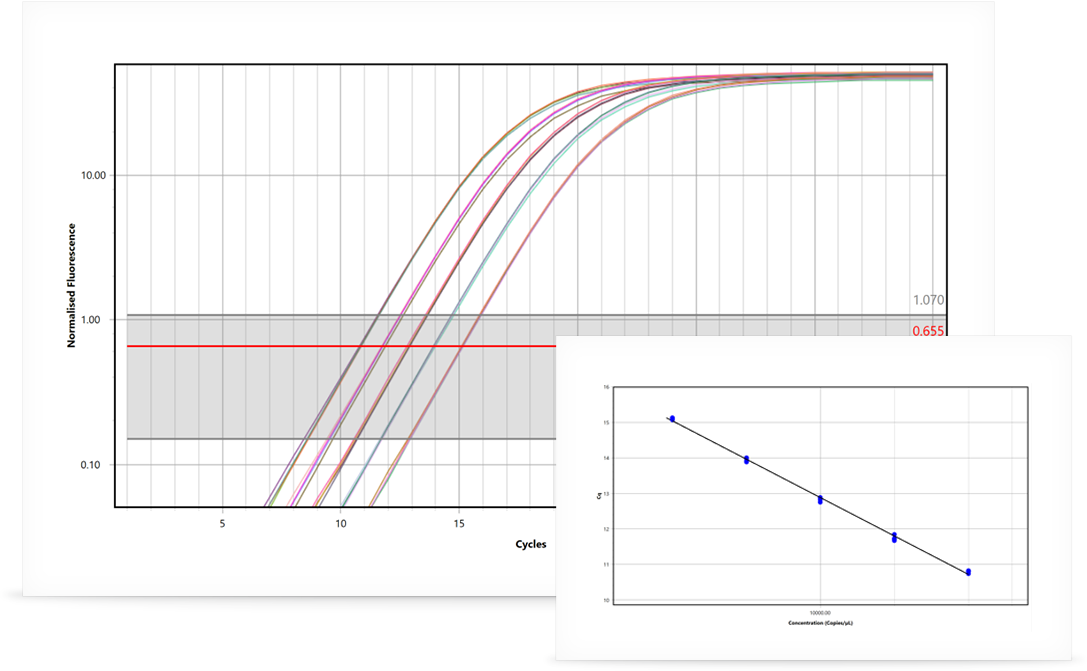Click the red threshold value "0.655"
Screen dimensions: 1087x671
click(928, 331)
